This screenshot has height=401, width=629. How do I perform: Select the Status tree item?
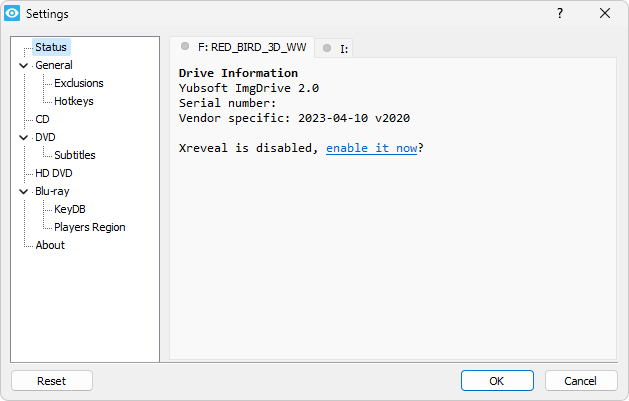pyautogui.click(x=51, y=47)
